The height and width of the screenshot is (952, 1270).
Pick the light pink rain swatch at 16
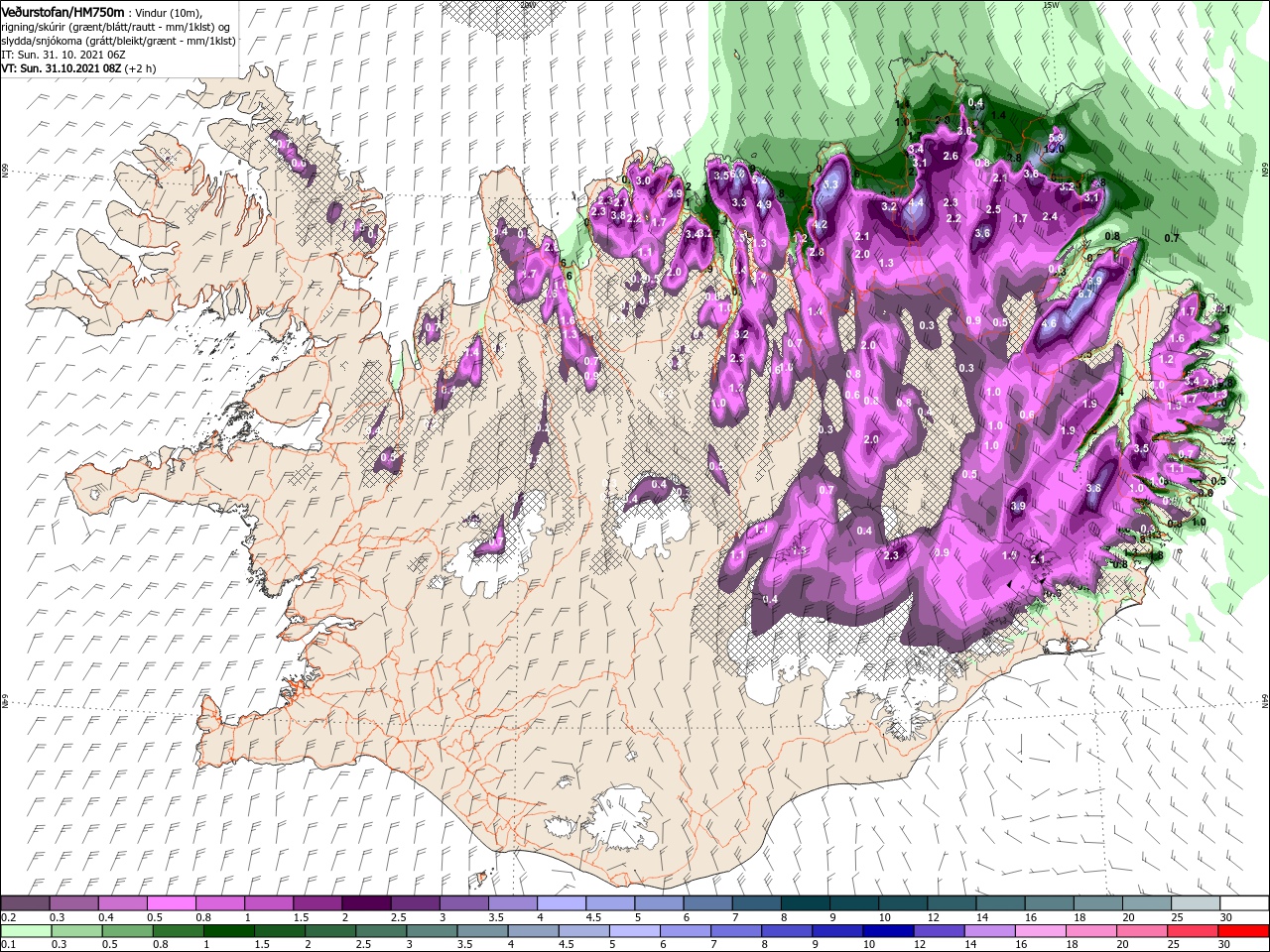click(1041, 931)
